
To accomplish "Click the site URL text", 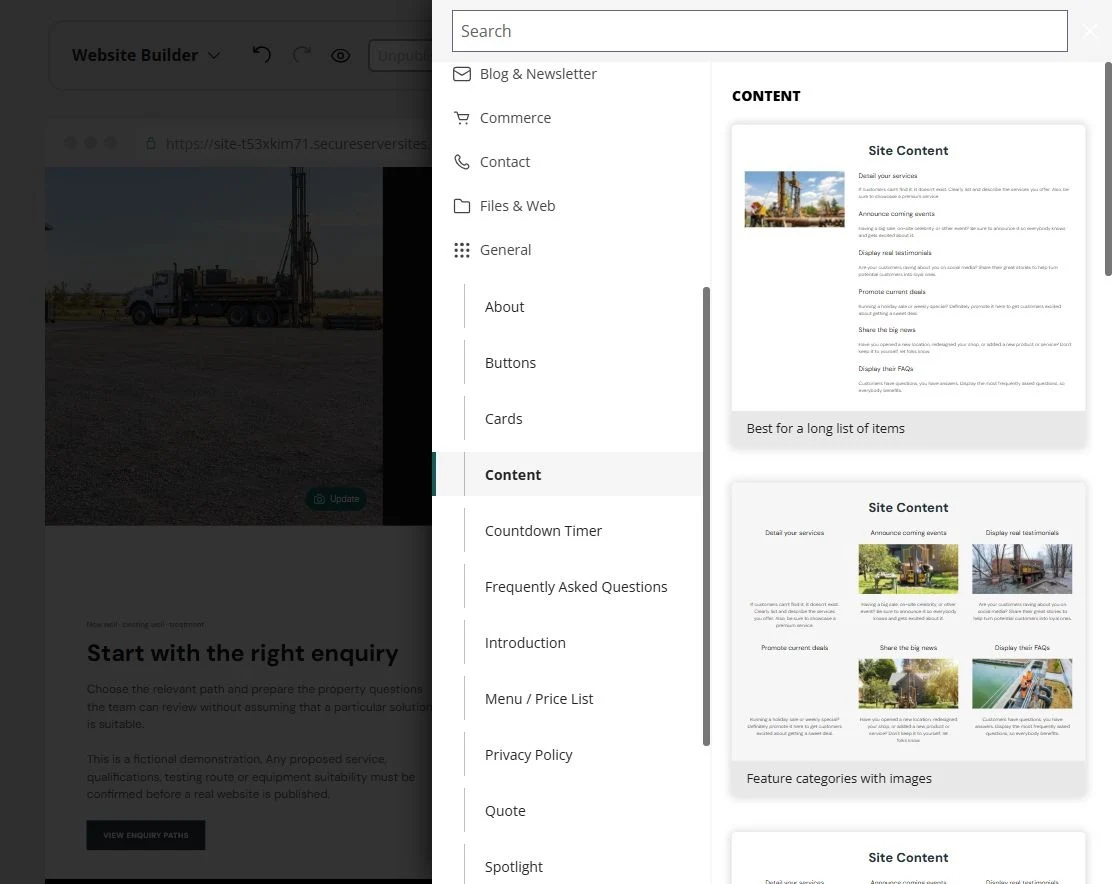I will click(296, 143).
